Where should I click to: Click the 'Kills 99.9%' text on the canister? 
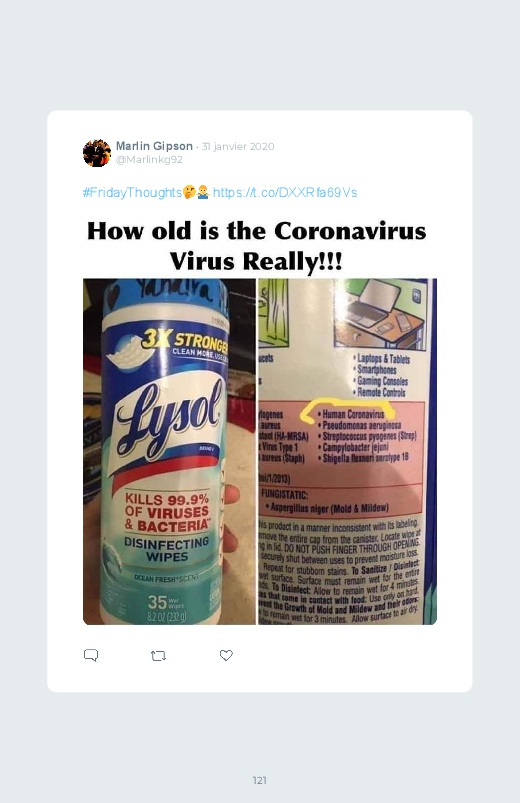(167, 499)
